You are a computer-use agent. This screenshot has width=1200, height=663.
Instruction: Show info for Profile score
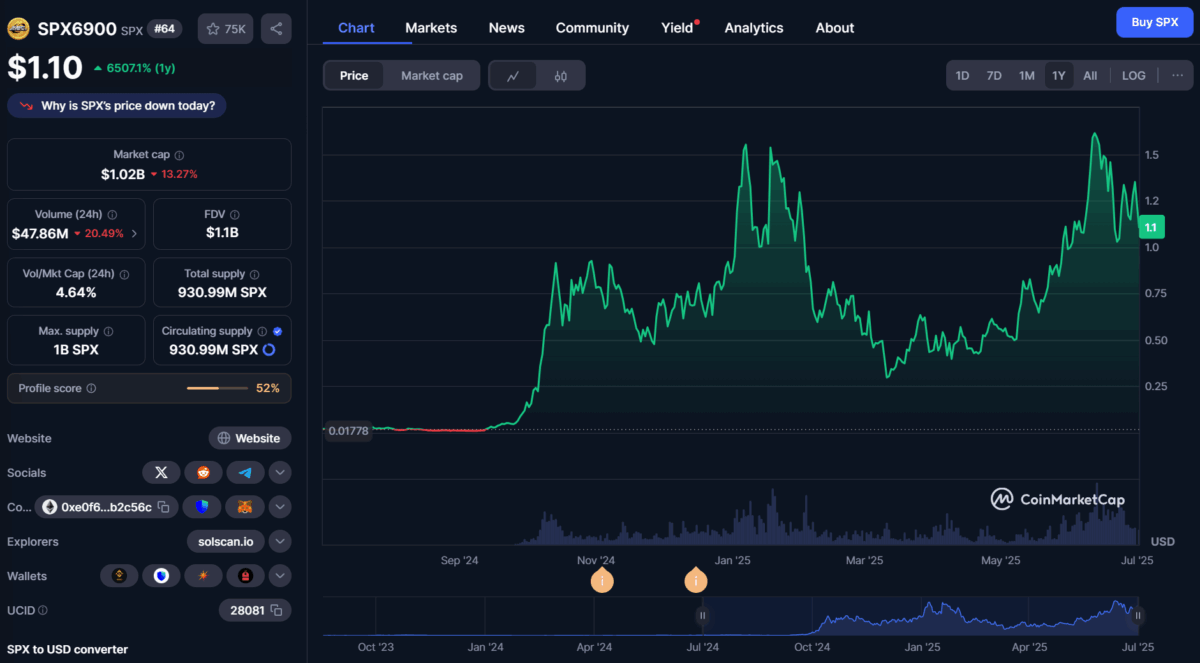[91, 388]
